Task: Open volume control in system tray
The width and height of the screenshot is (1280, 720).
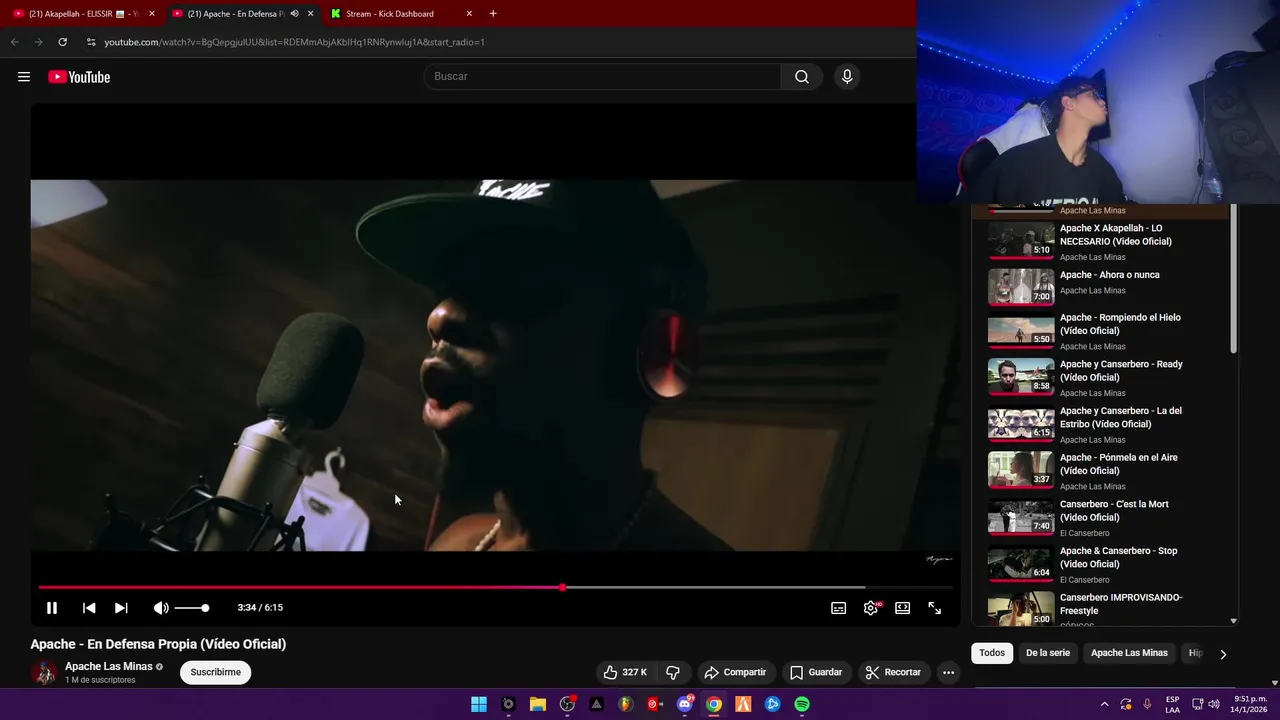Action: 1214,704
